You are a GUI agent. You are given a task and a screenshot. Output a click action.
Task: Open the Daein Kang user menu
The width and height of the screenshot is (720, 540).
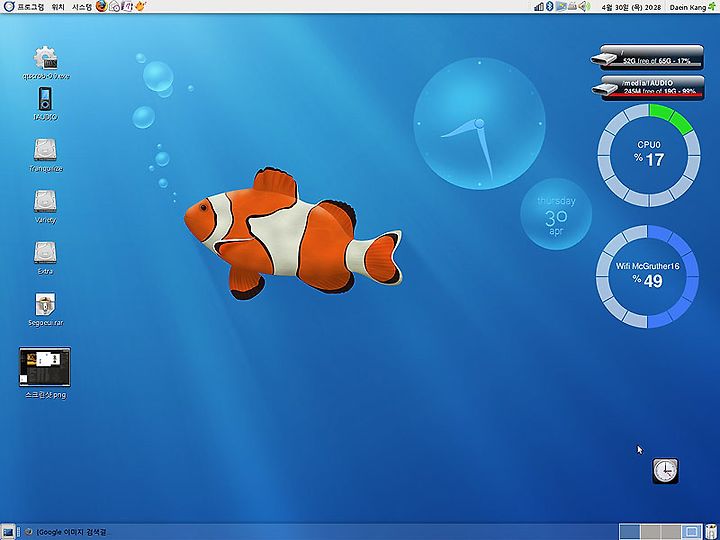(687, 7)
